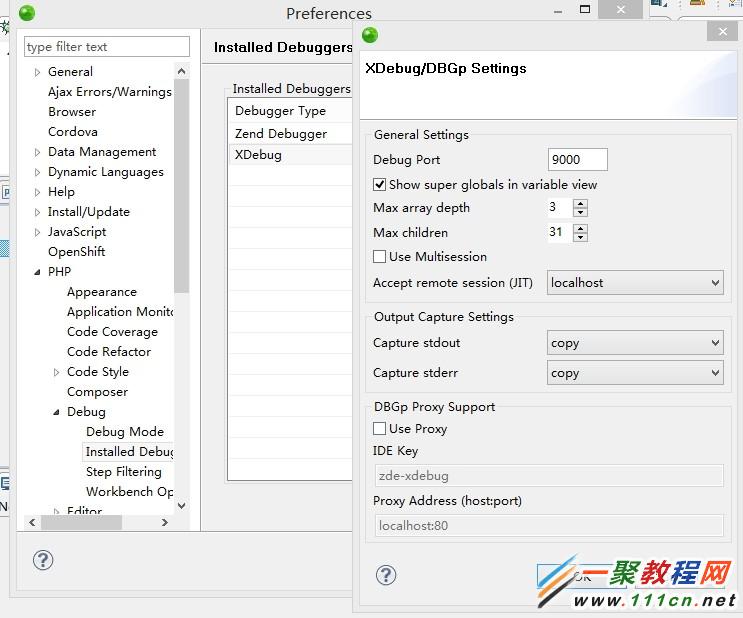Select the OpenShift preference page
The width and height of the screenshot is (743, 618).
click(76, 252)
